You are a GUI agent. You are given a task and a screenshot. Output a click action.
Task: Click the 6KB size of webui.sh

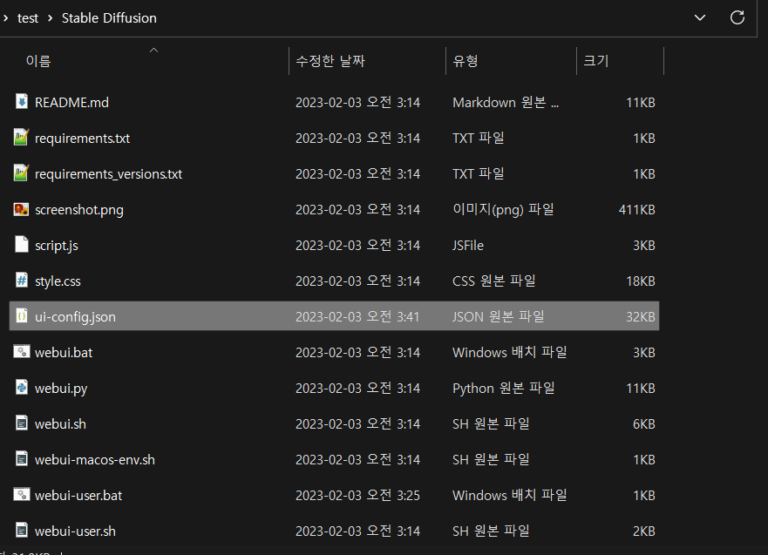click(x=644, y=424)
